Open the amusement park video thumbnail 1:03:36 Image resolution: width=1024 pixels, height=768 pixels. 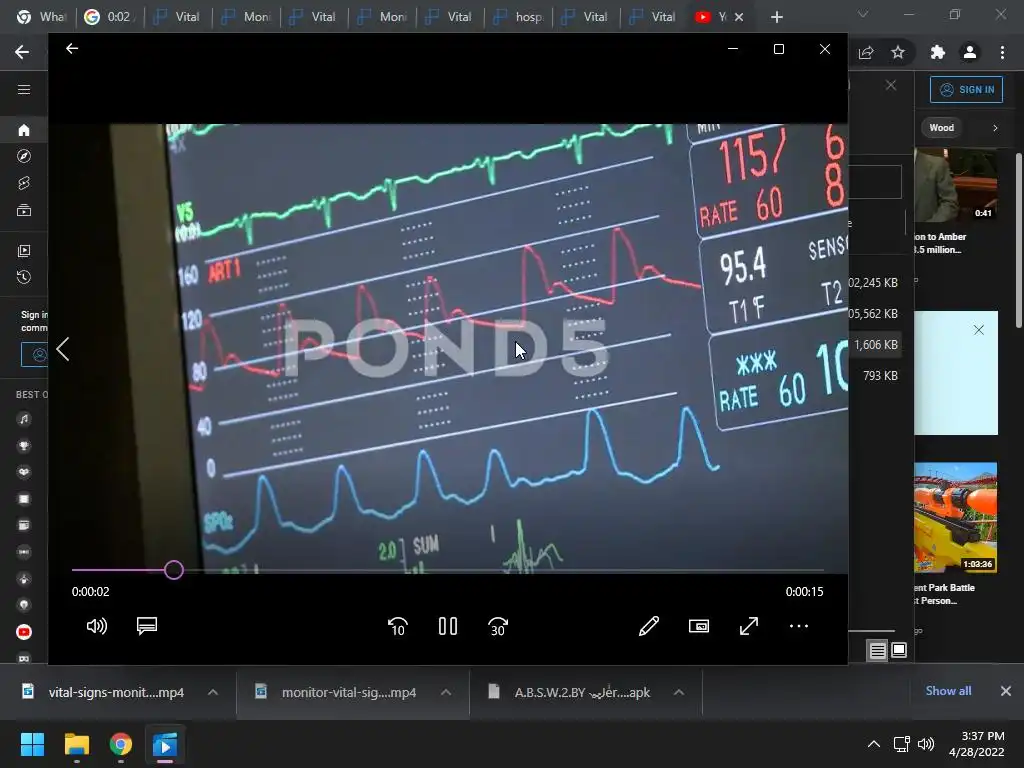(955, 517)
